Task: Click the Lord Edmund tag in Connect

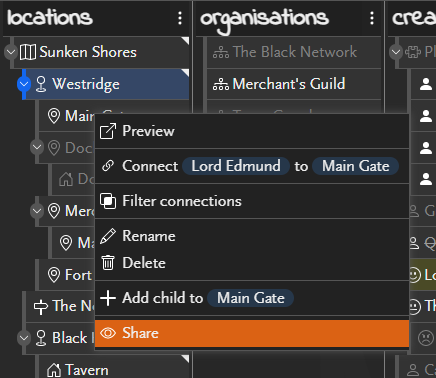Action: coord(236,166)
